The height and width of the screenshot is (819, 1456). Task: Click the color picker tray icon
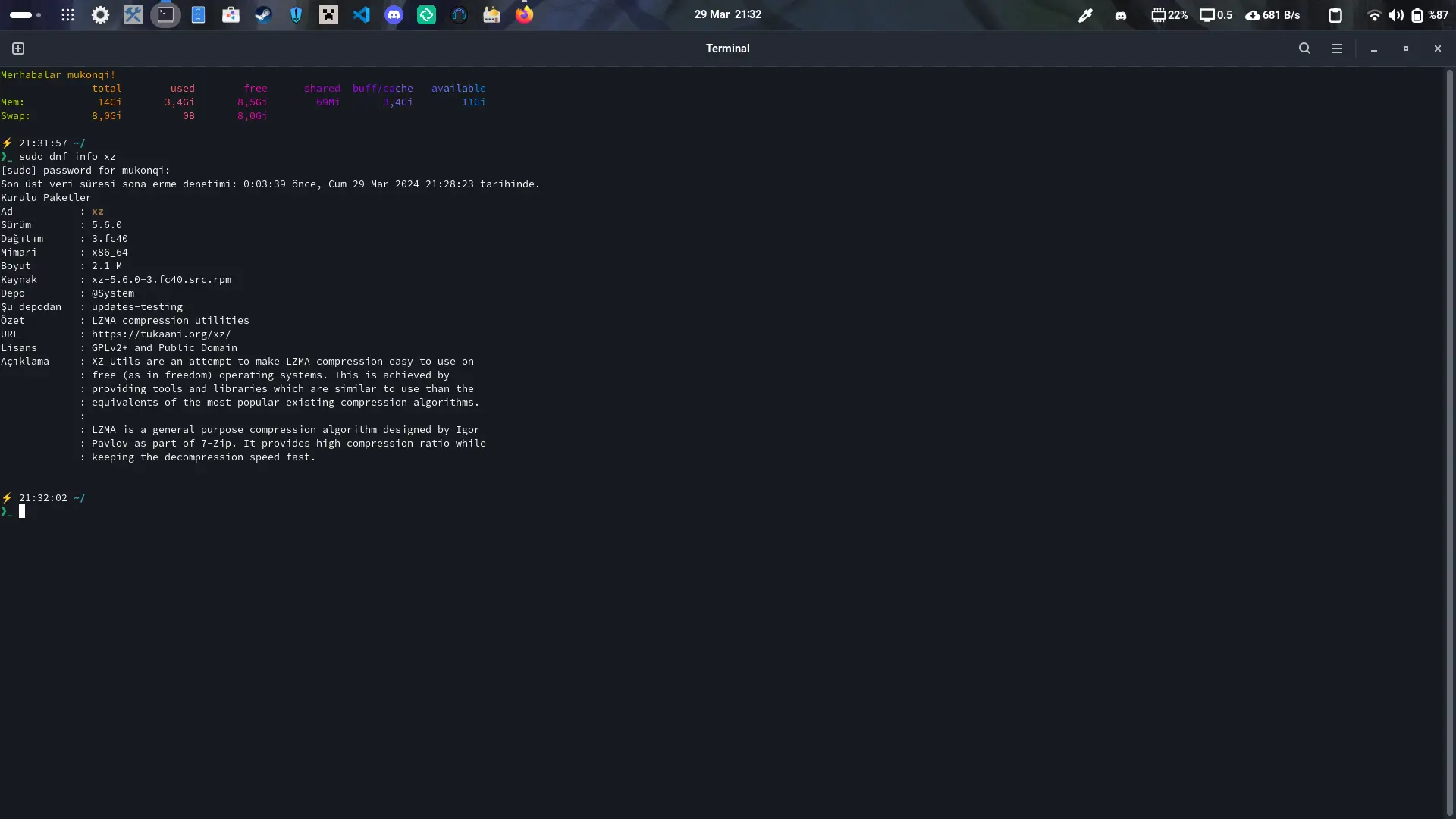coord(1085,15)
